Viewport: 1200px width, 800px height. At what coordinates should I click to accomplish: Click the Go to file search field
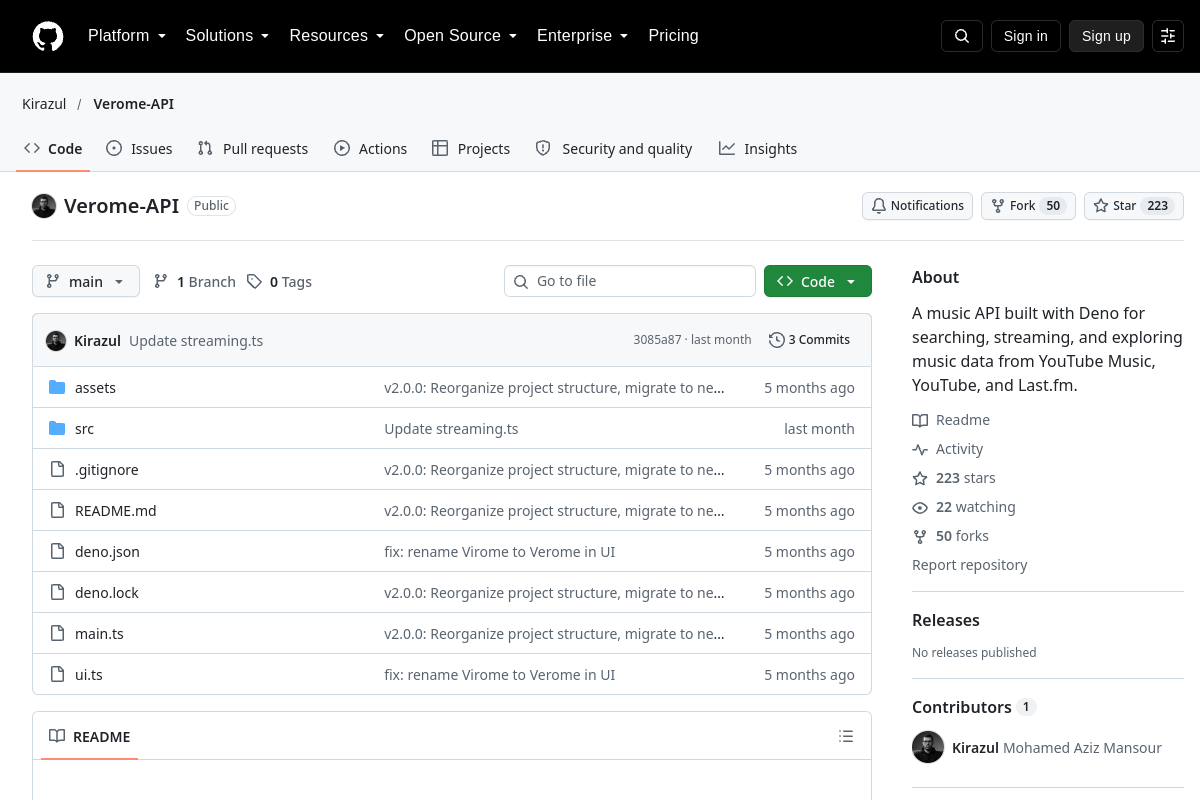(x=630, y=281)
